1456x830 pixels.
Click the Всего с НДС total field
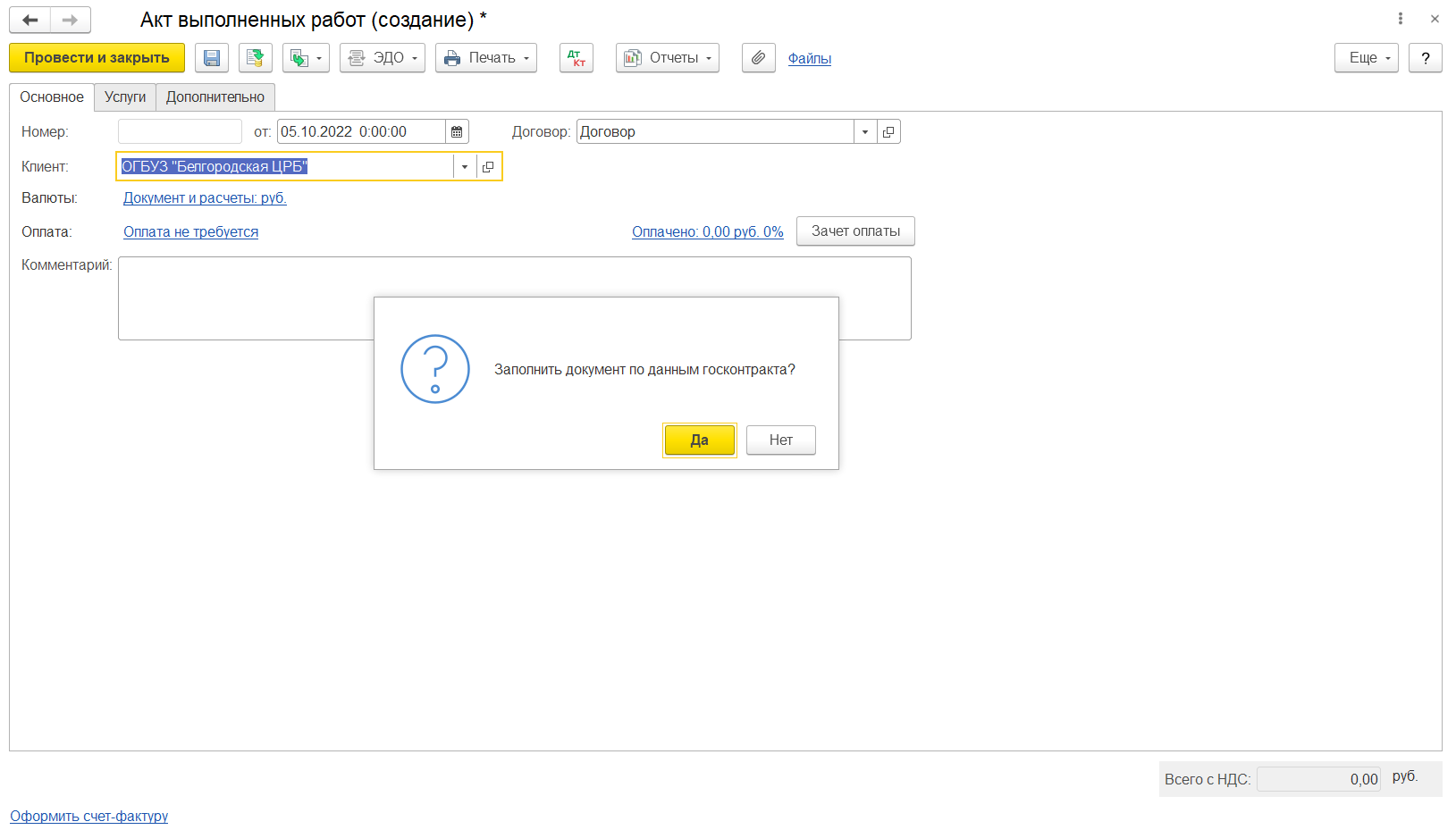1318,779
